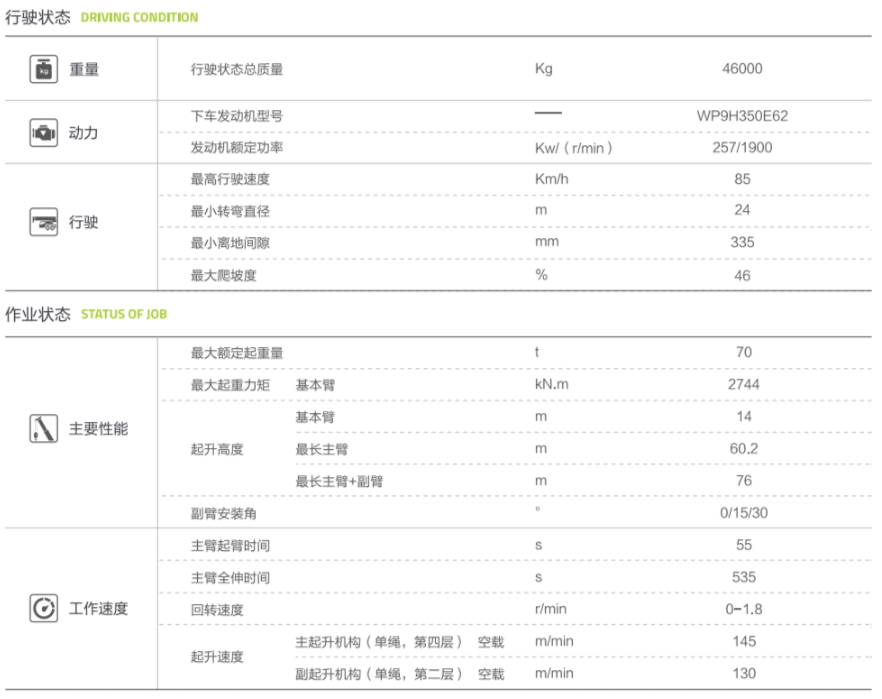Select the 主臂起臂时间 row label
Viewport: 882px width, 699px height.
pyautogui.click(x=230, y=545)
